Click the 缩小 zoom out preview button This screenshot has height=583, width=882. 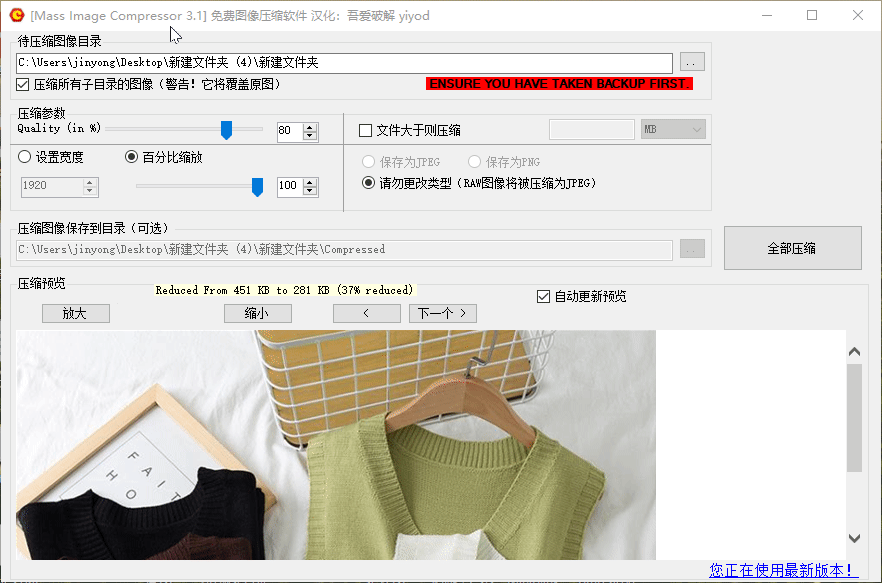tap(257, 312)
